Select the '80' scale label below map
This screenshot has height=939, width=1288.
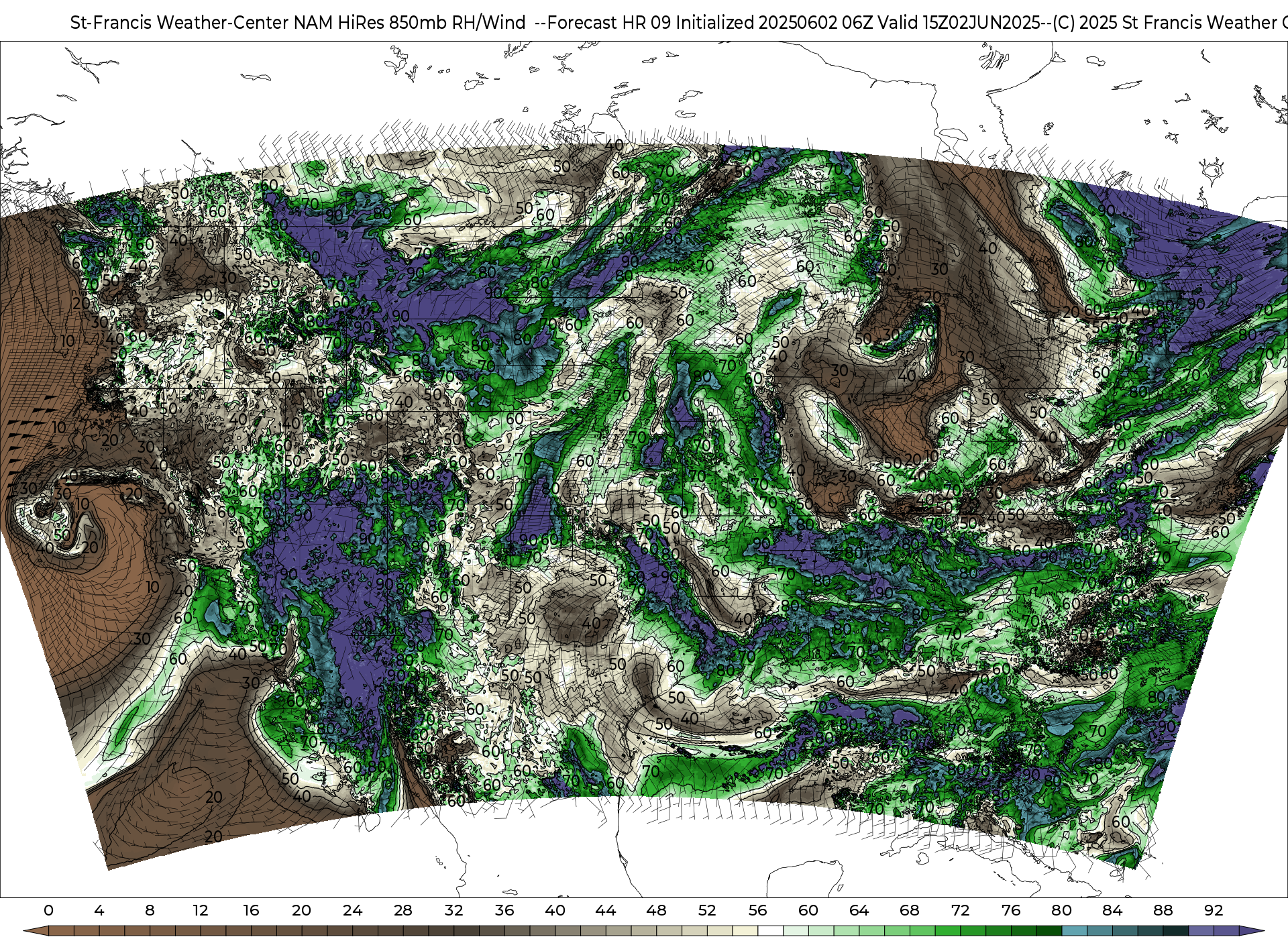[1061, 911]
